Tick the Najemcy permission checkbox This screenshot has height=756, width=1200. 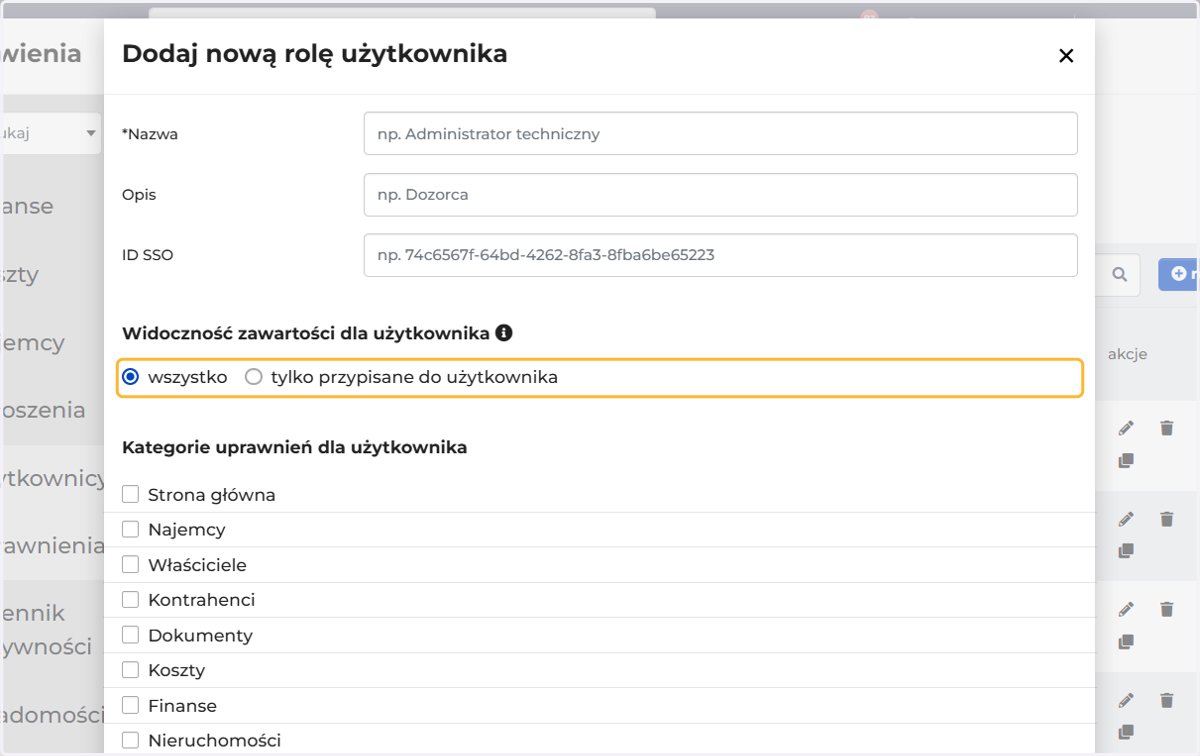tap(130, 529)
